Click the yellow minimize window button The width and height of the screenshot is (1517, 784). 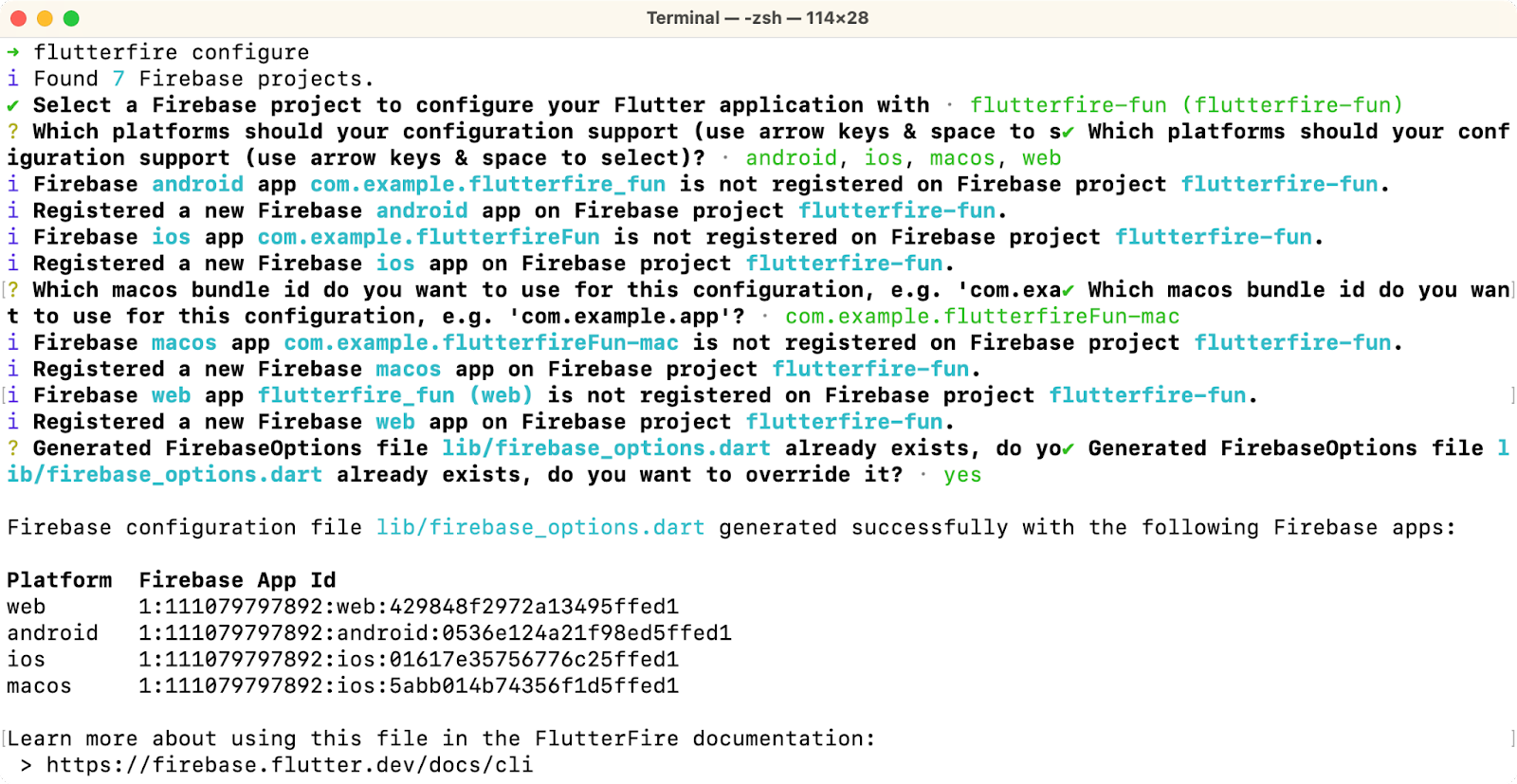[x=45, y=18]
